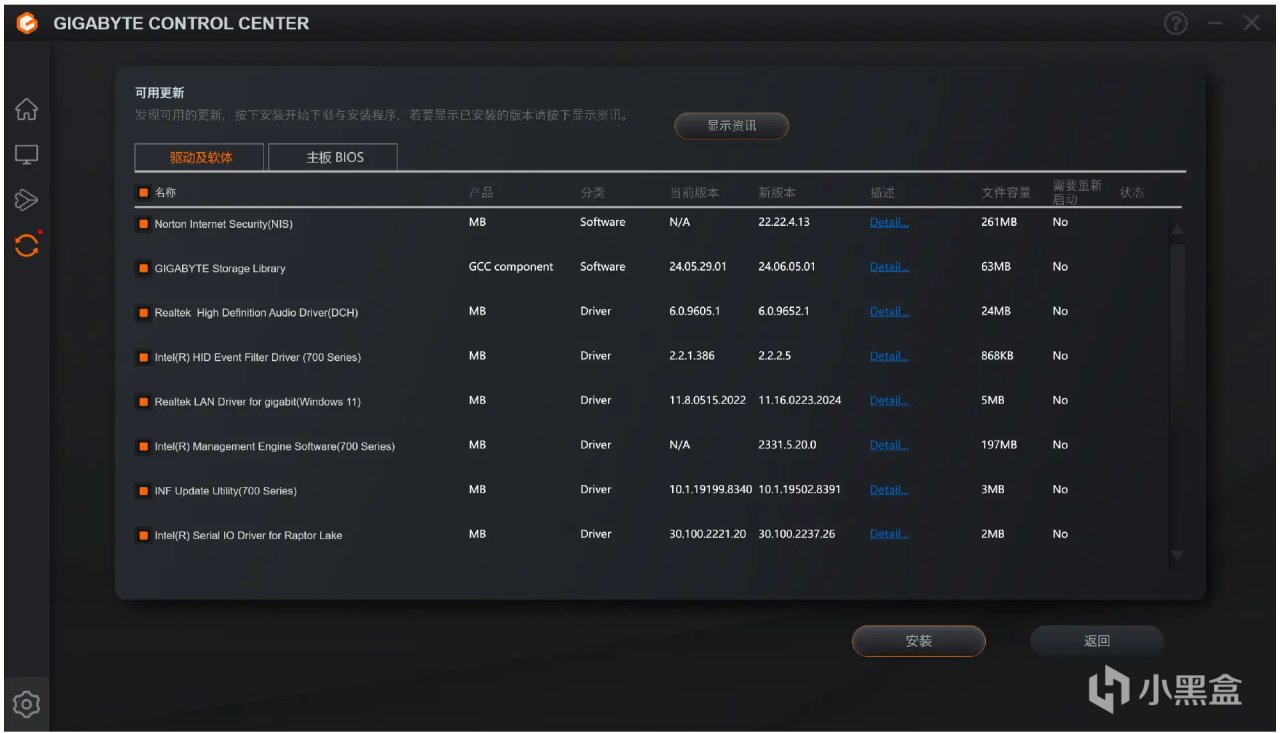Image resolution: width=1280 pixels, height=733 pixels.
Task: Open Detail link for Realtek Audio Driver
Action: [889, 311]
